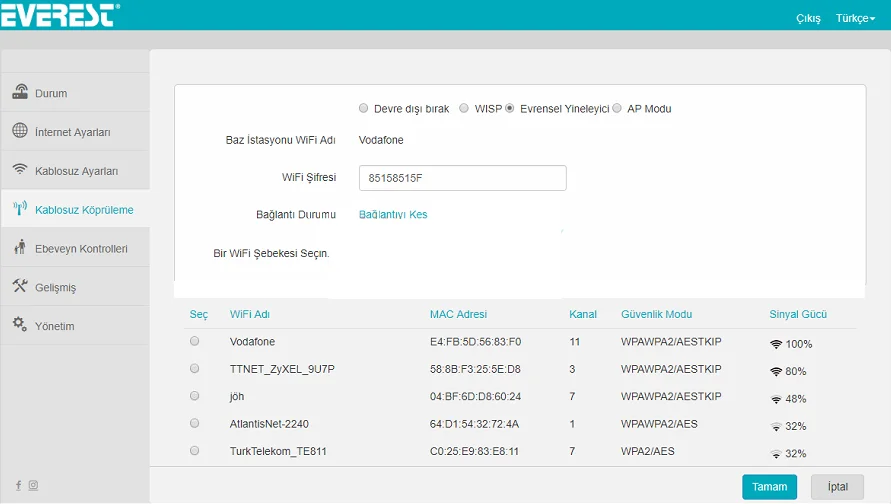Screen dimensions: 891x504
Task: Select the Devre dışı bırak radio option
Action: 364,108
